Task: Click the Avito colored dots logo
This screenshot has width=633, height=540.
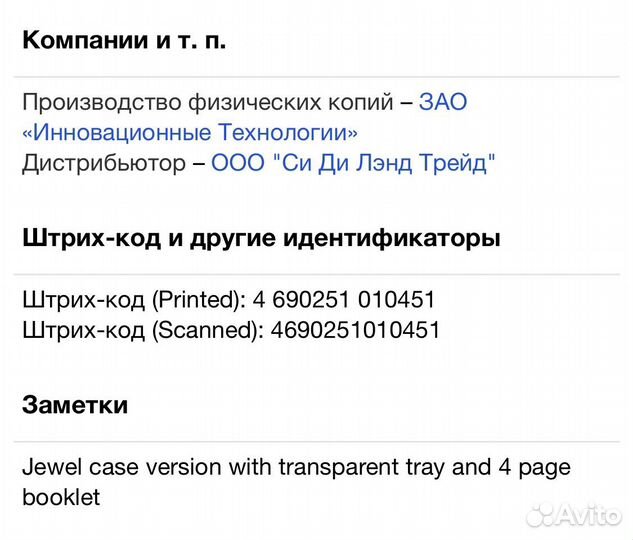Action: 541,515
